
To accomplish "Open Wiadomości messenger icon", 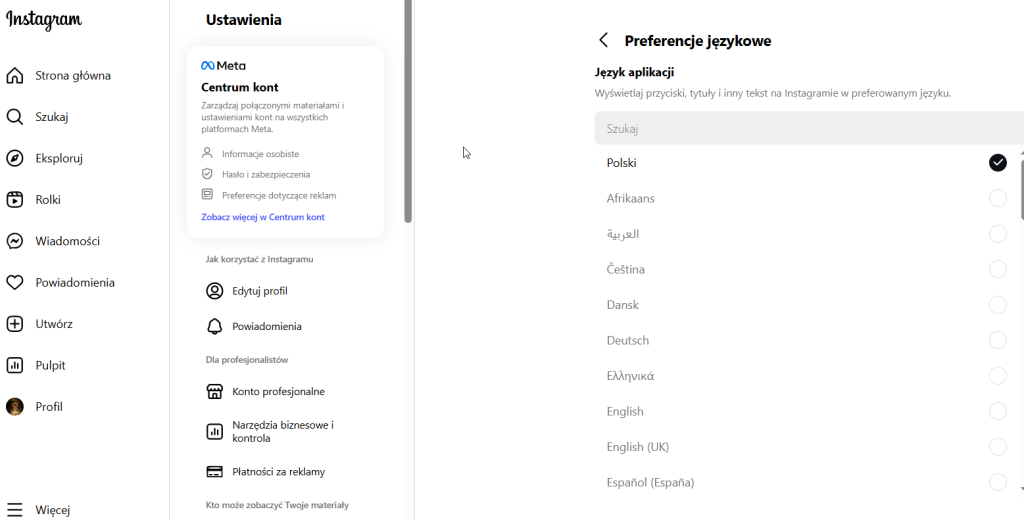I will pyautogui.click(x=15, y=241).
